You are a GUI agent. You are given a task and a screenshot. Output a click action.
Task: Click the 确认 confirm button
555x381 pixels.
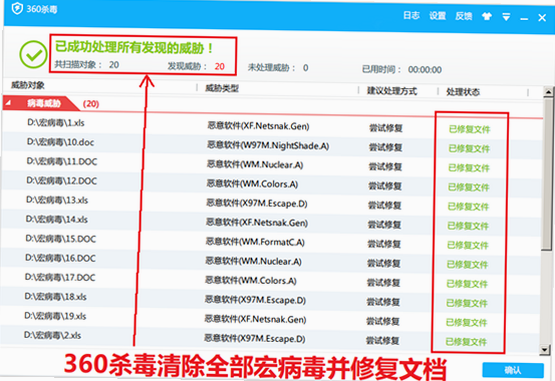513,370
